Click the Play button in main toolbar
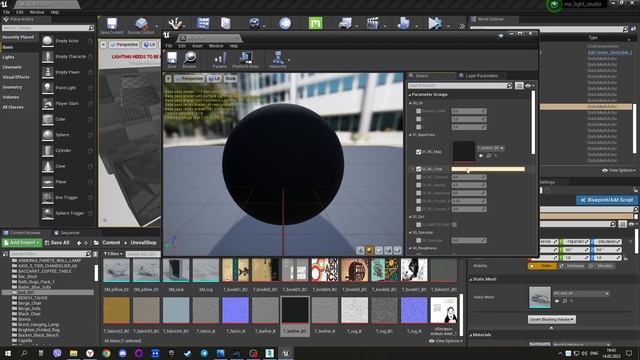Image resolution: width=640 pixels, height=360 pixels. click(434, 23)
